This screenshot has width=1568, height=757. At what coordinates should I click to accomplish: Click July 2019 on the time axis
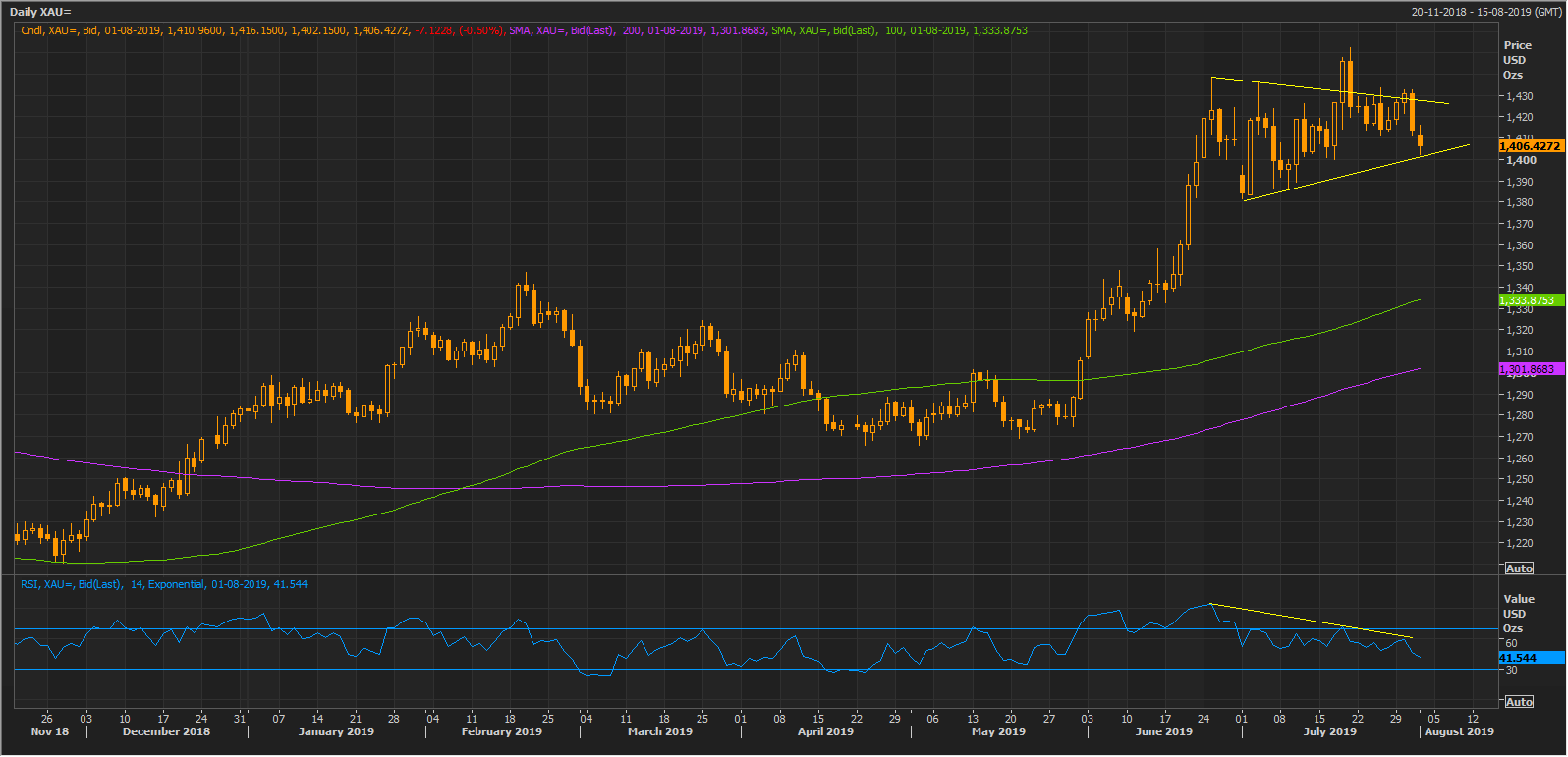point(1329,731)
